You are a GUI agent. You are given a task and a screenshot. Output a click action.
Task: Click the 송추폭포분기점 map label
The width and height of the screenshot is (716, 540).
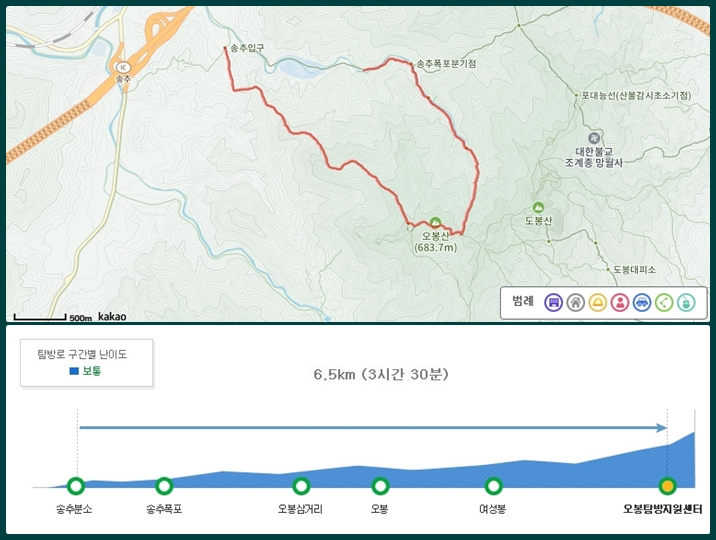point(446,64)
